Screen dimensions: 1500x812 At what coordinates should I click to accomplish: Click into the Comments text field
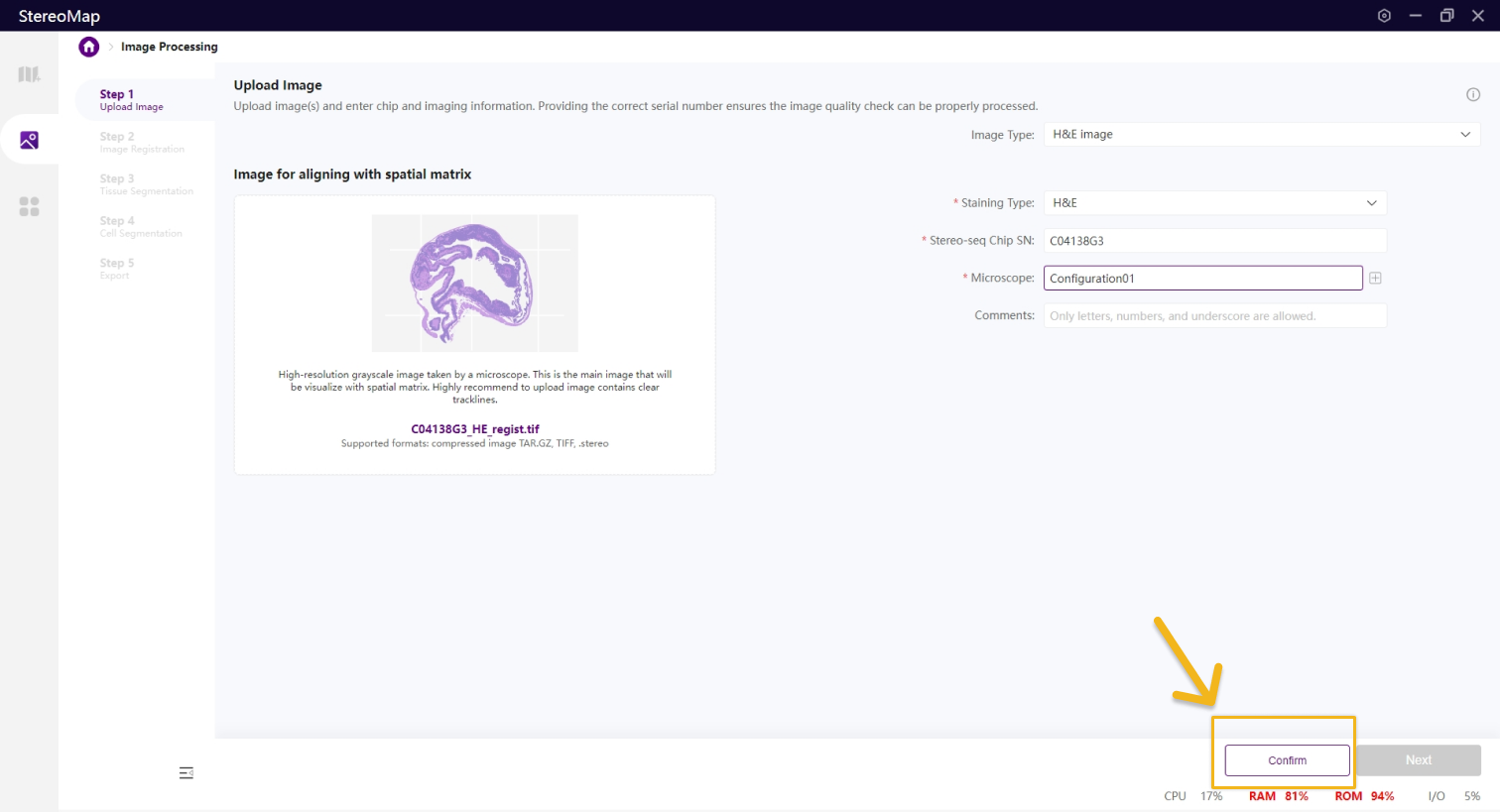click(1214, 316)
